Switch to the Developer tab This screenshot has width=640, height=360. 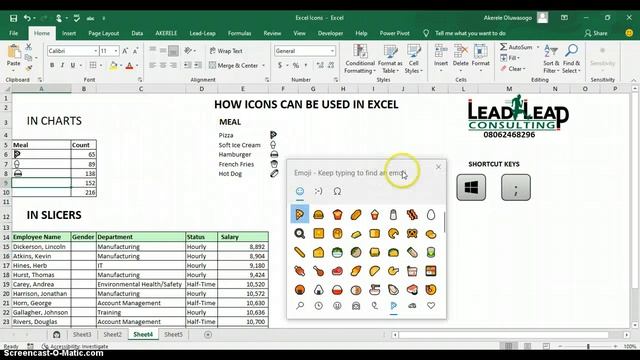point(330,33)
